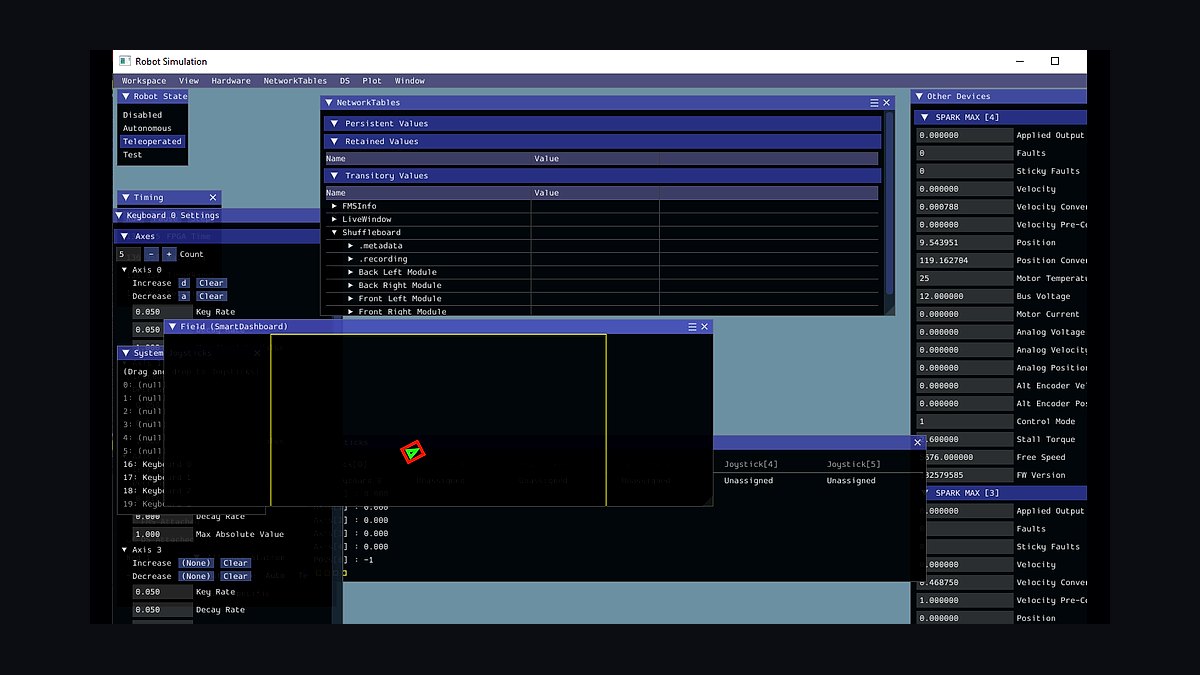Open the NetworkTables menu

pyautogui.click(x=295, y=81)
